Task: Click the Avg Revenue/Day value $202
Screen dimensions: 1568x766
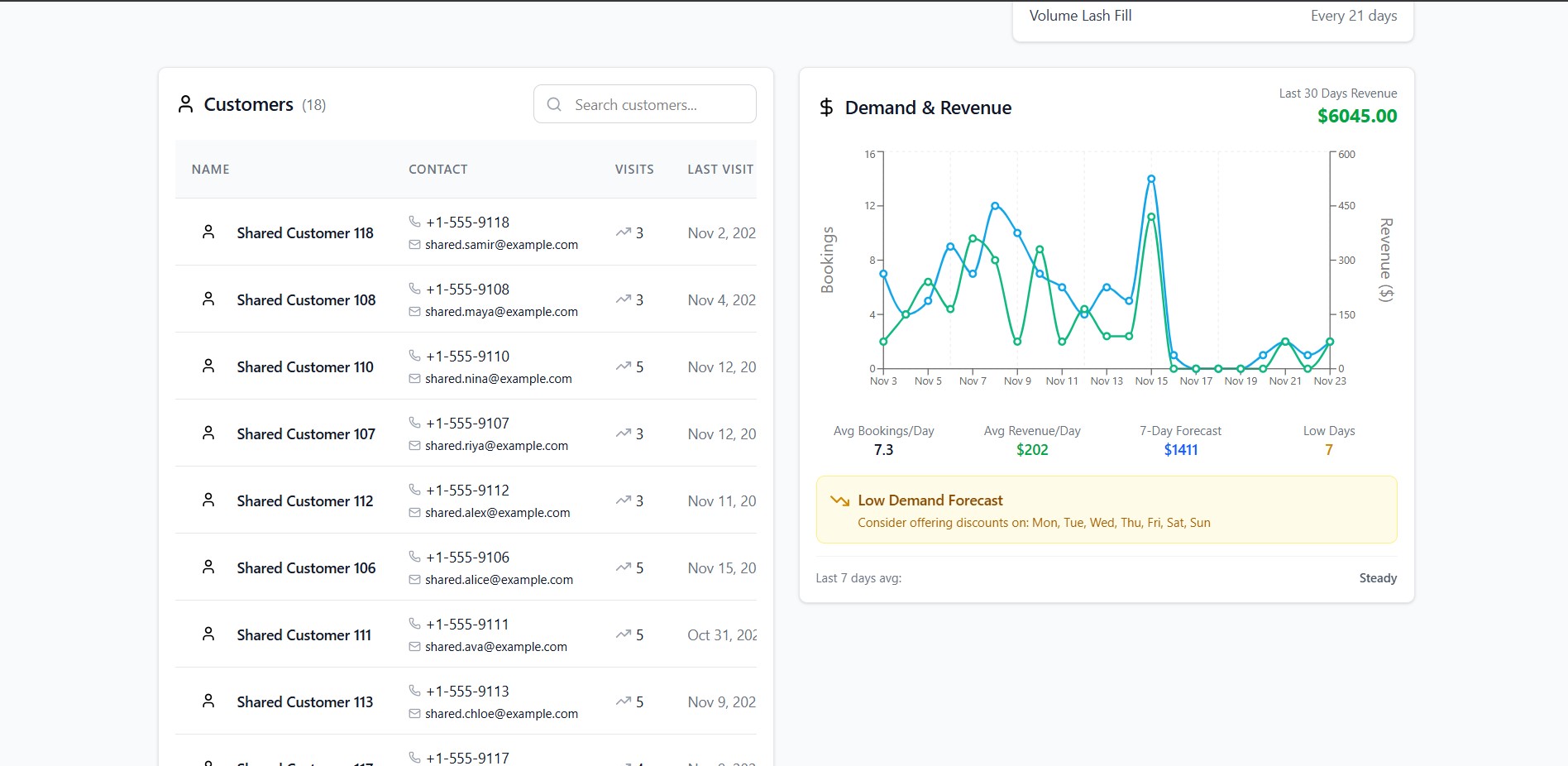Action: pyautogui.click(x=1032, y=450)
